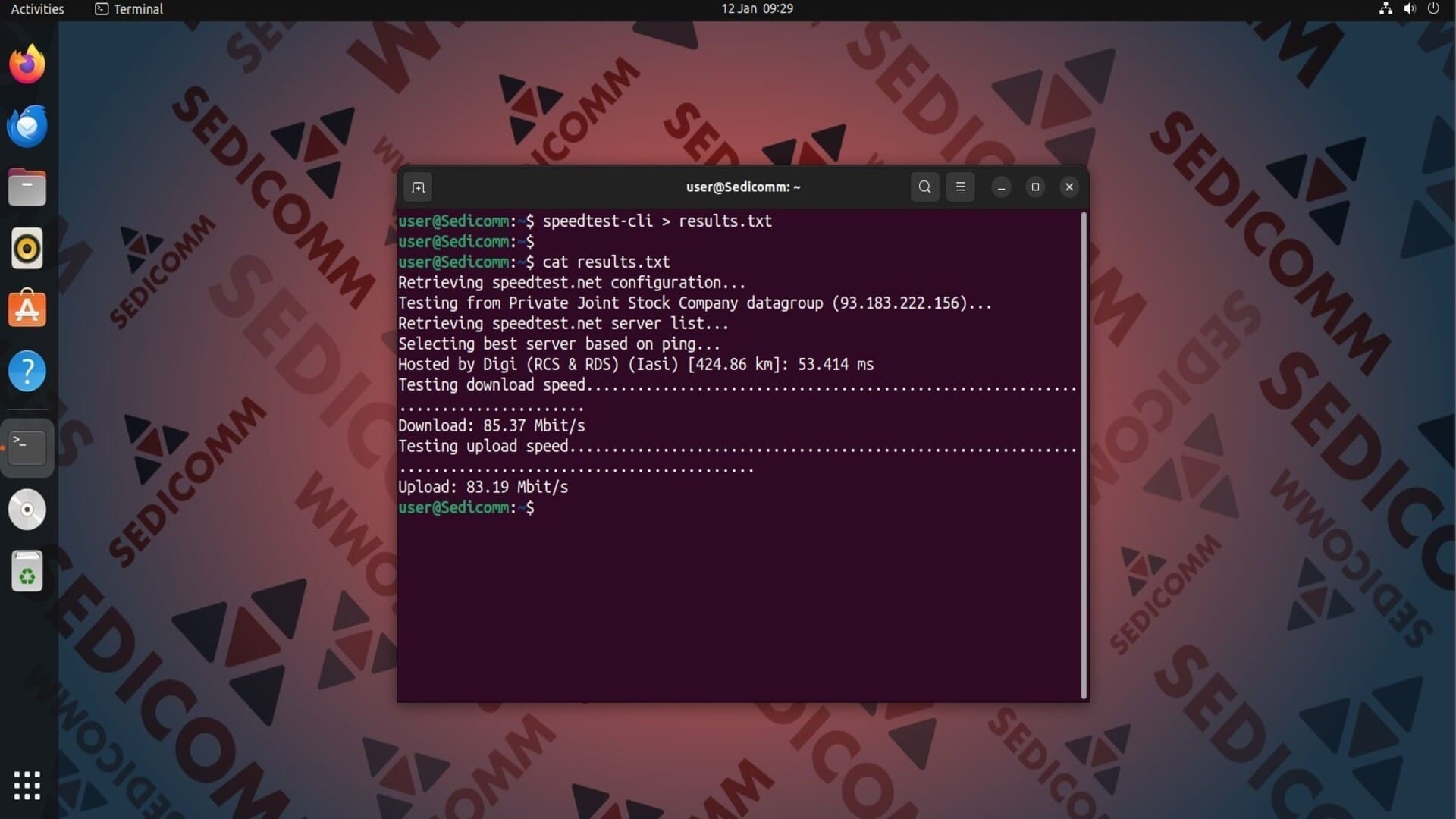Image resolution: width=1456 pixels, height=819 pixels.
Task: Open the Files manager in dock
Action: tap(27, 187)
